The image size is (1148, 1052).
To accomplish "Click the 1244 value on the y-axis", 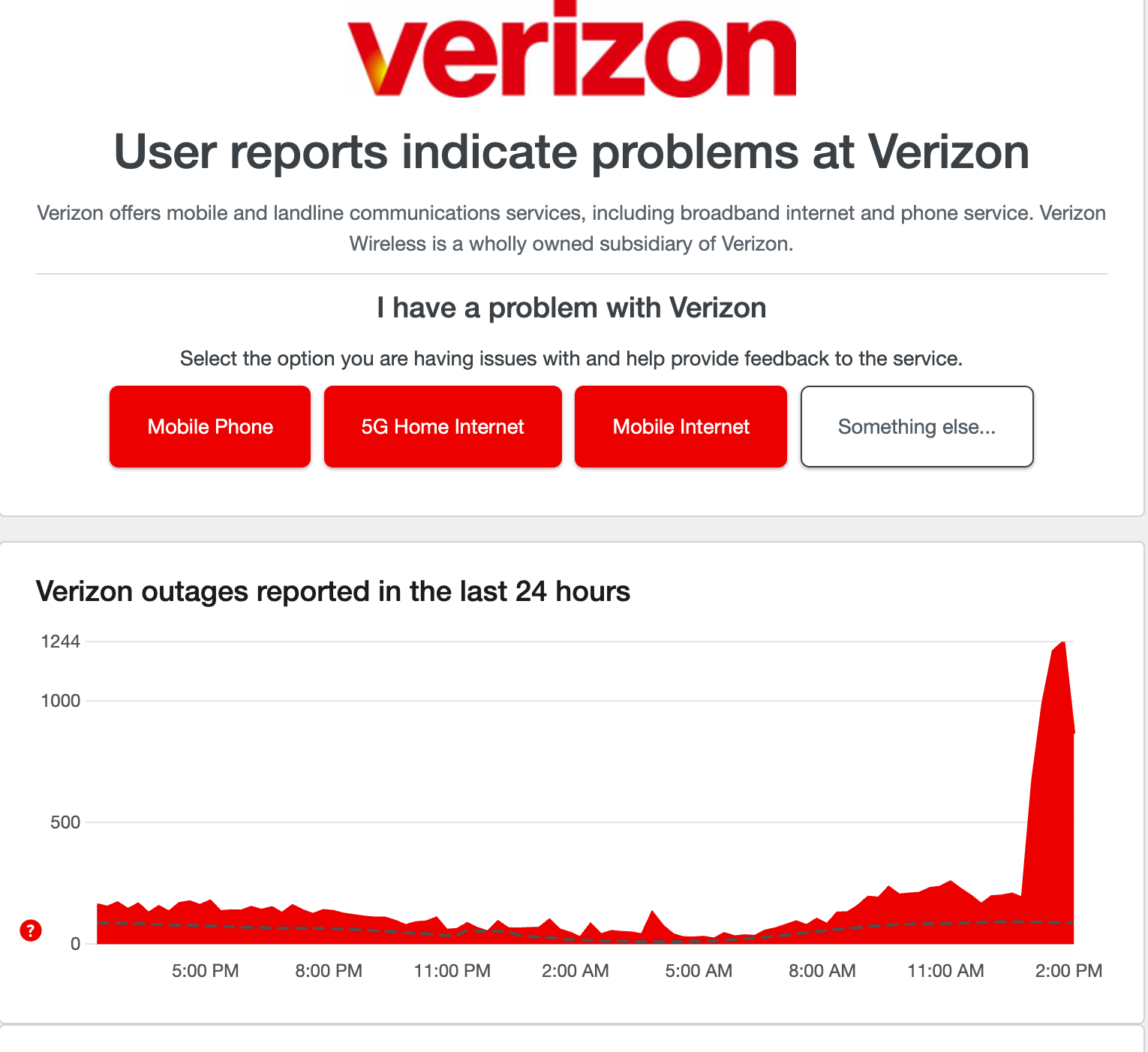I will [x=60, y=642].
